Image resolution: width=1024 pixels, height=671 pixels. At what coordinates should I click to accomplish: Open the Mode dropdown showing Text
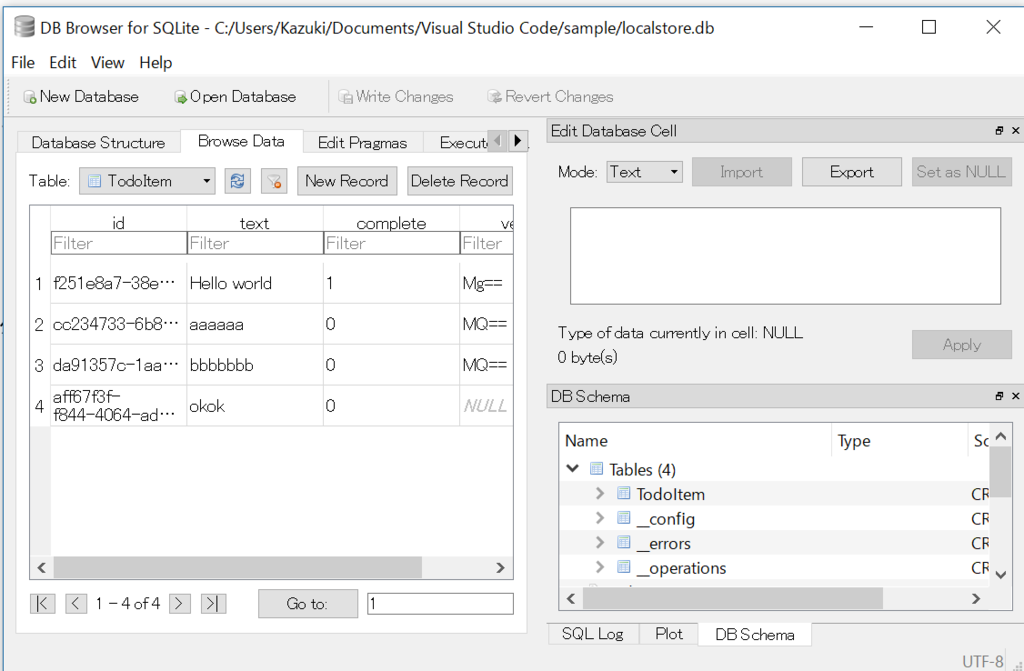(x=644, y=172)
